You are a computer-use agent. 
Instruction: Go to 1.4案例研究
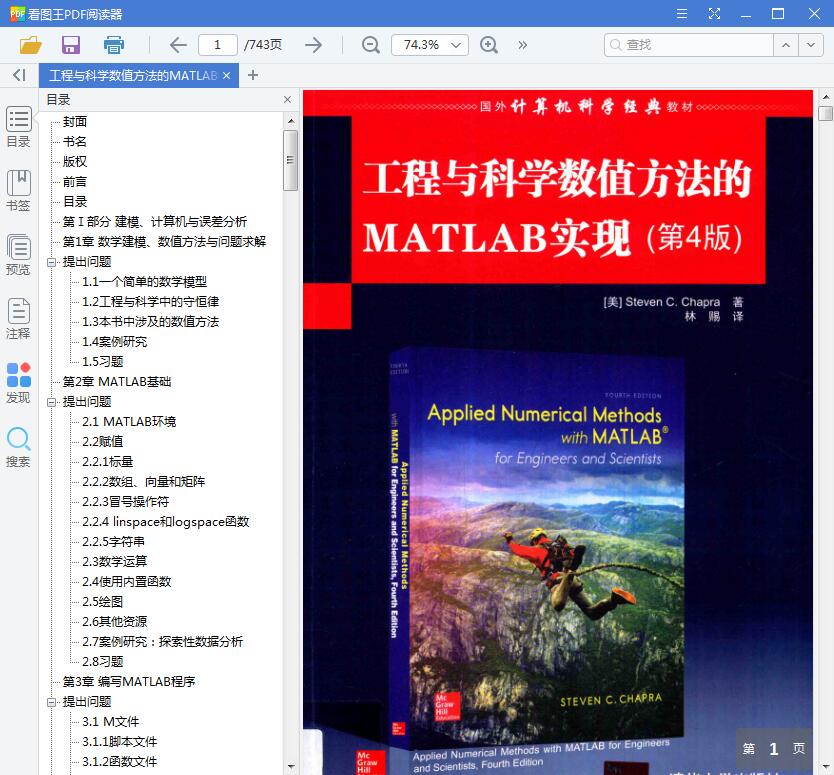(114, 341)
